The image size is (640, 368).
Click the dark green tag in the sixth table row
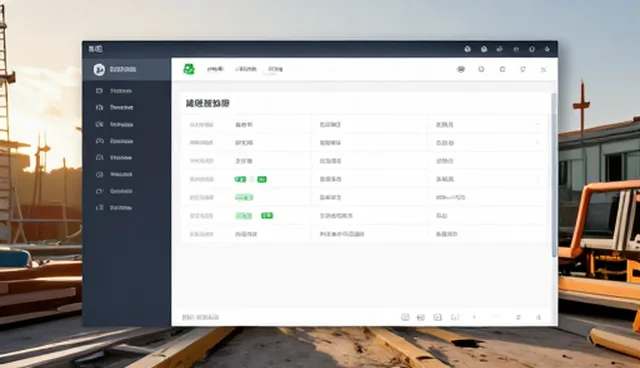click(267, 215)
